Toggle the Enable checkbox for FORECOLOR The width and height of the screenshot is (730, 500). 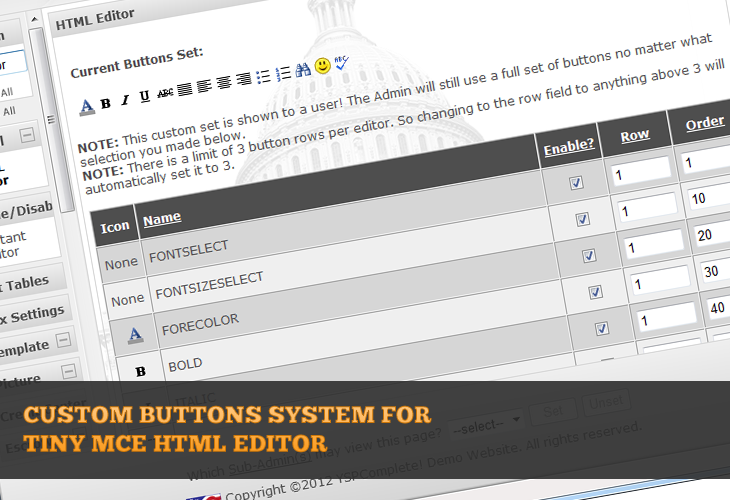[589, 256]
